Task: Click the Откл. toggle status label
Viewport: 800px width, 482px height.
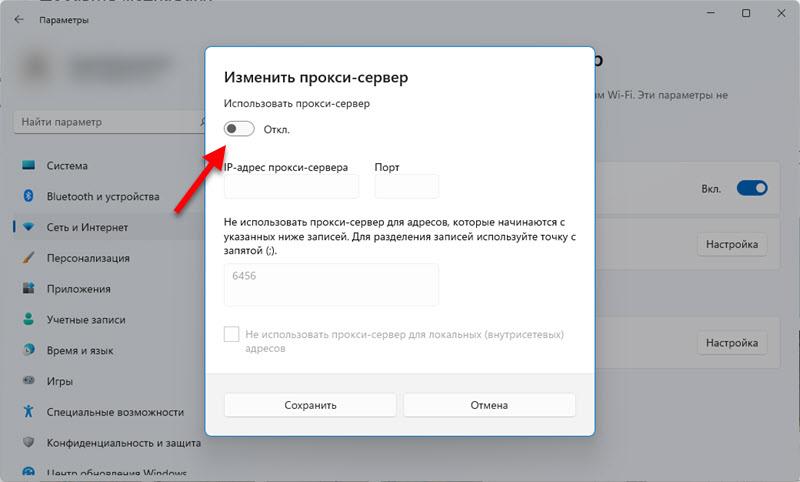Action: click(277, 130)
